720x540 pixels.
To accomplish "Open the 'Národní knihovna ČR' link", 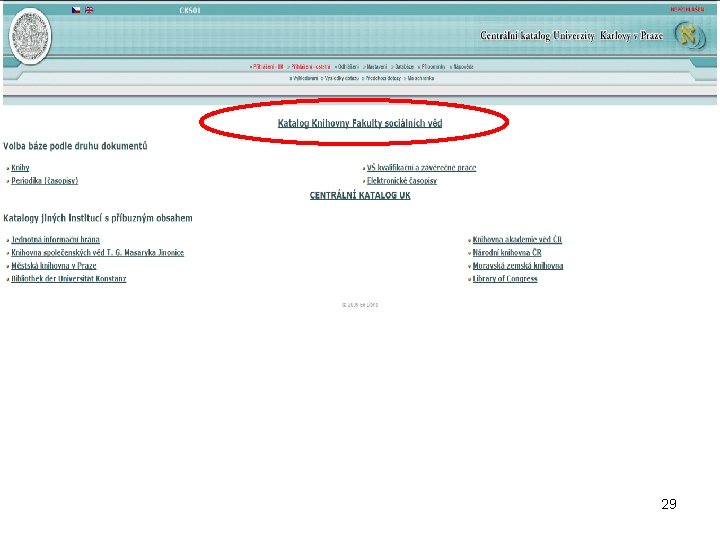I will point(507,252).
